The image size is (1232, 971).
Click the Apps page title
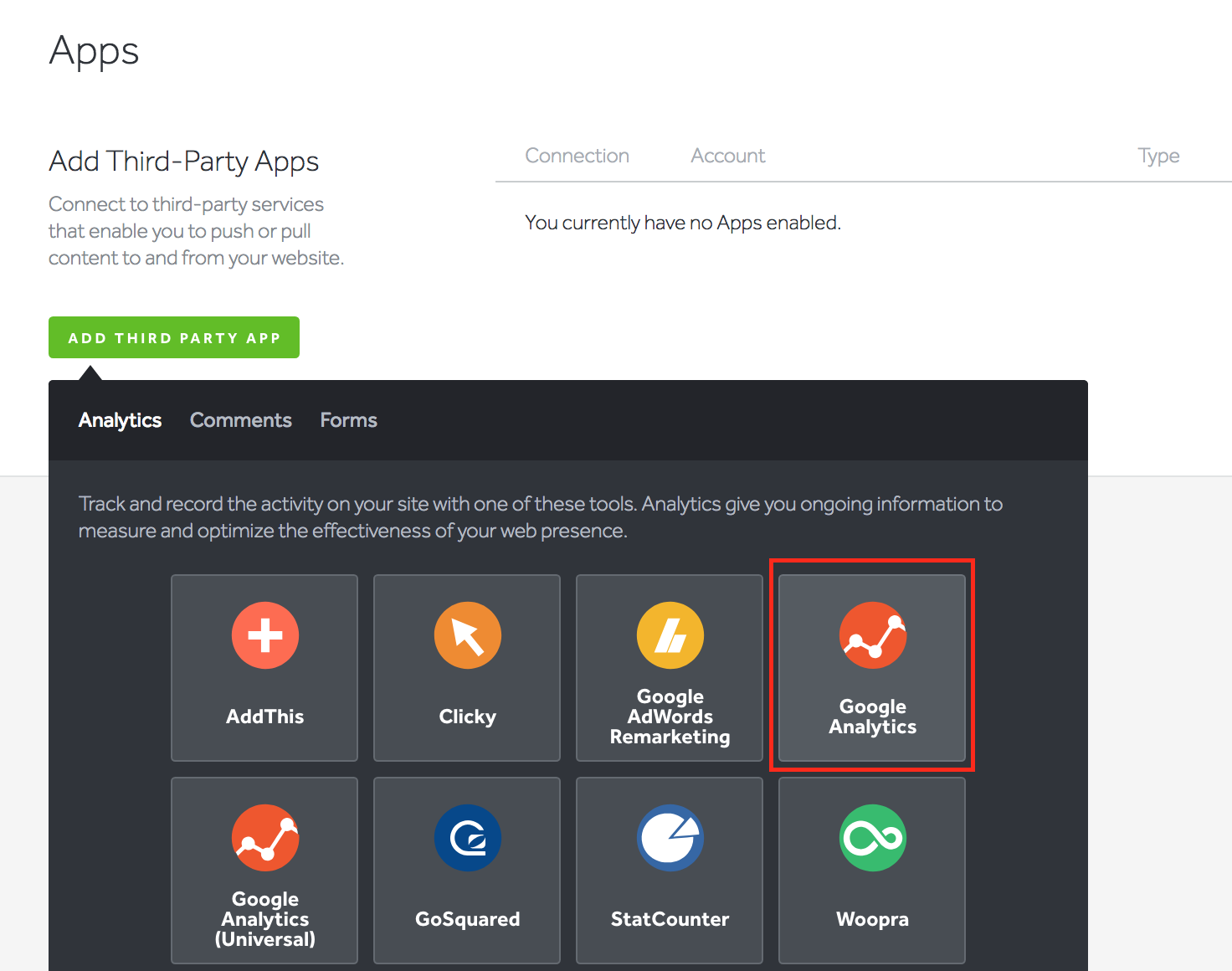[x=95, y=52]
